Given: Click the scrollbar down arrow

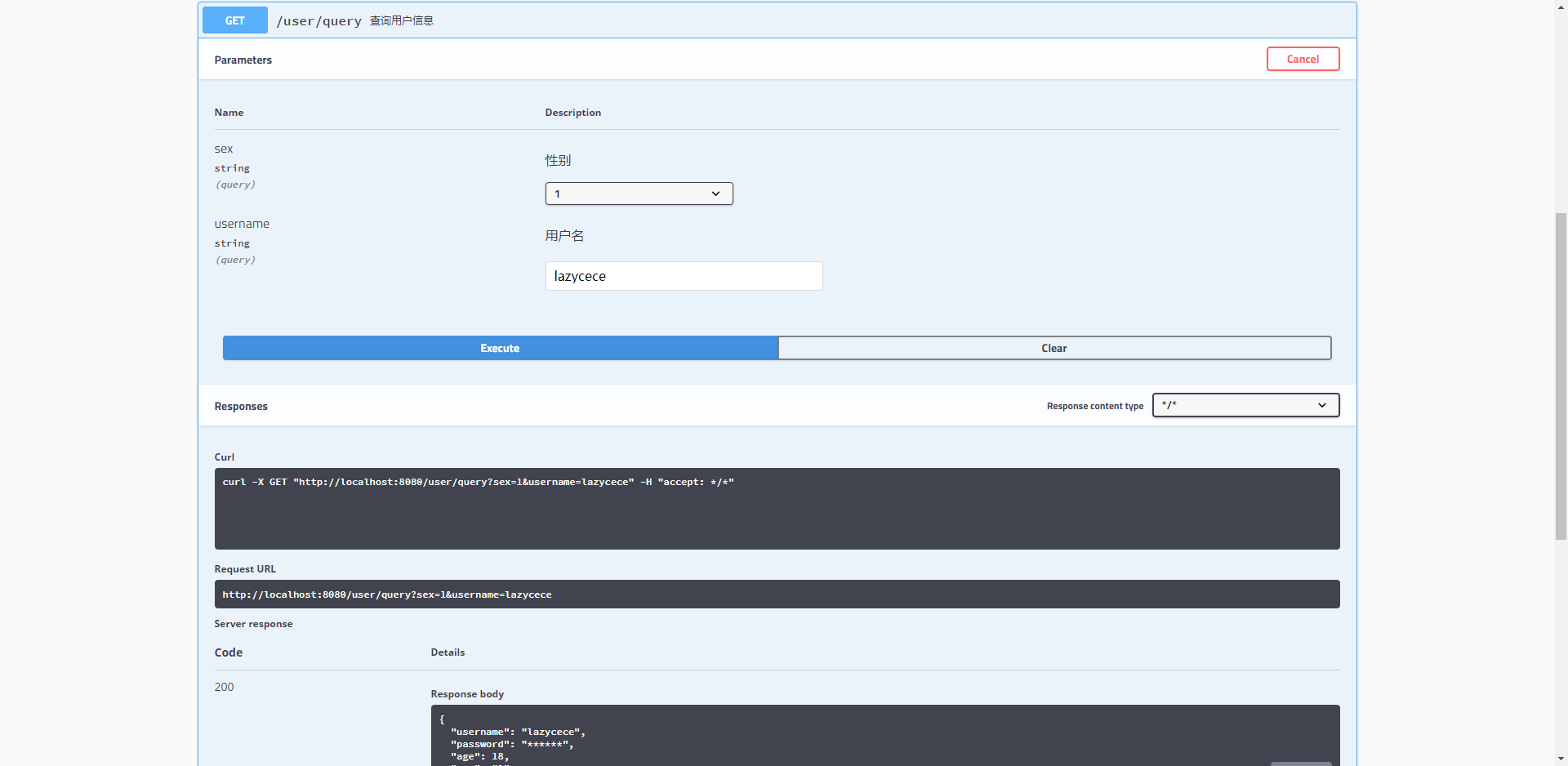Looking at the screenshot, I should 1561,759.
